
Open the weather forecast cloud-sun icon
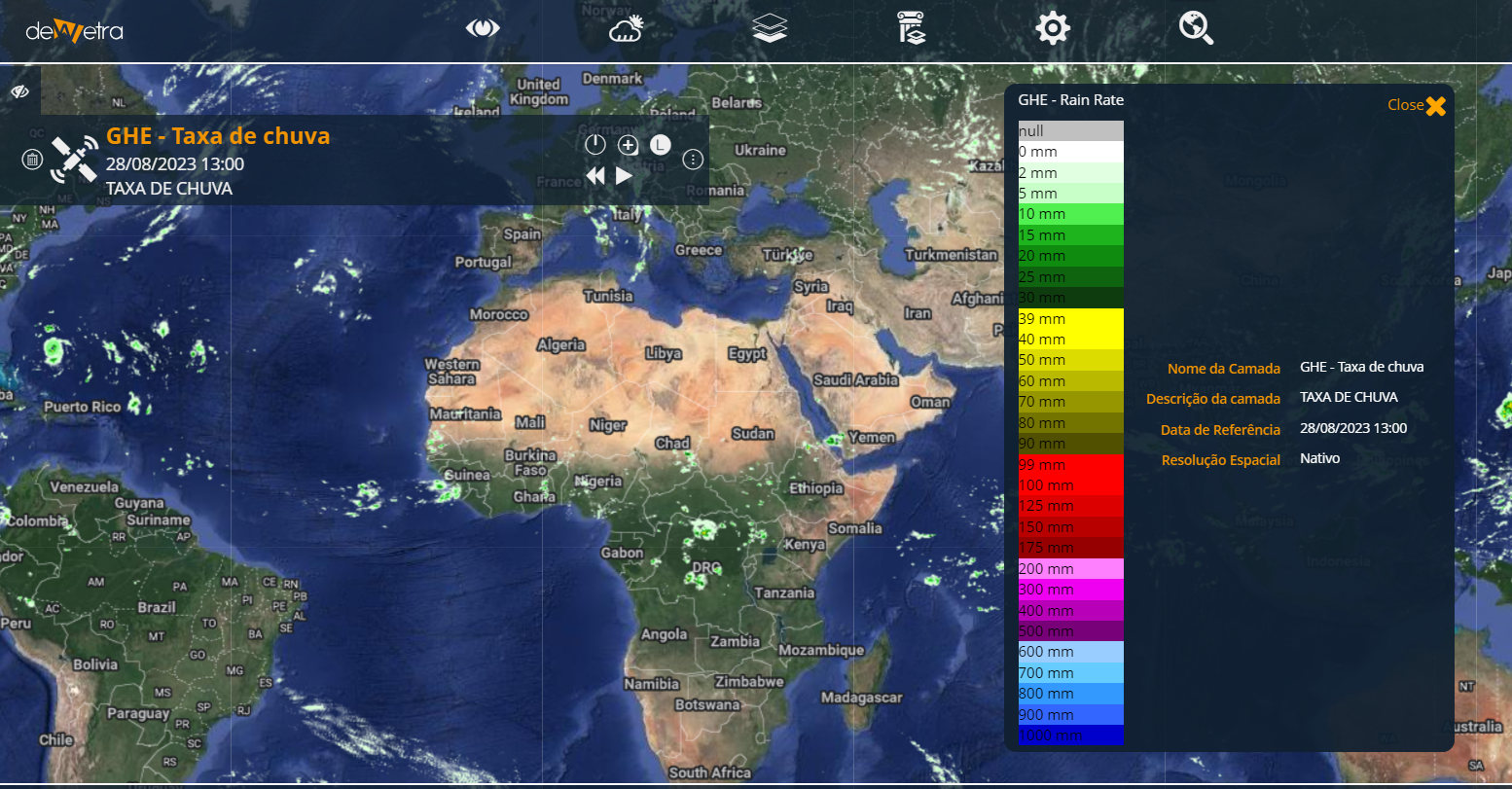click(626, 28)
